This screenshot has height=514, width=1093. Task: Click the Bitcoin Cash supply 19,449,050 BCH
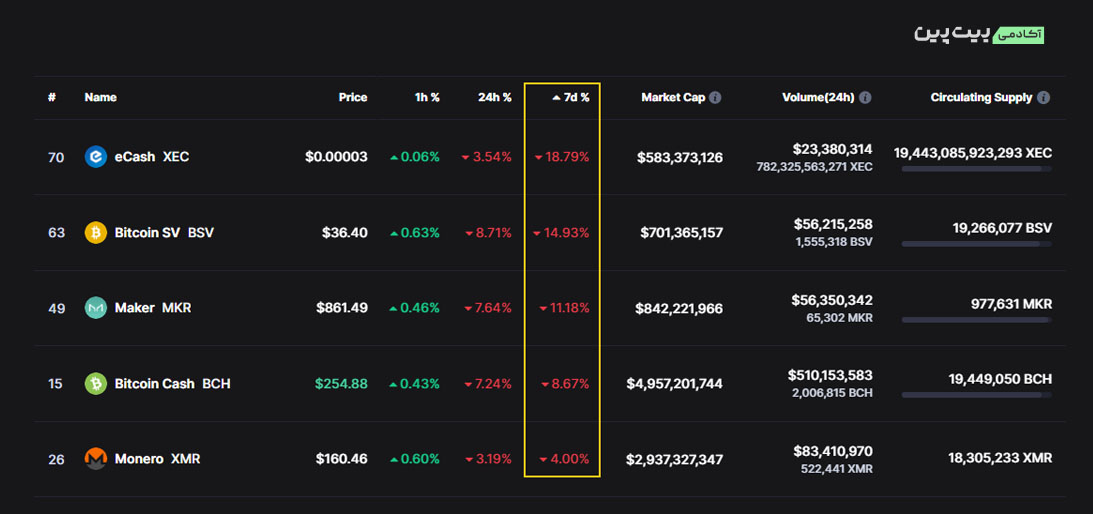[1000, 379]
